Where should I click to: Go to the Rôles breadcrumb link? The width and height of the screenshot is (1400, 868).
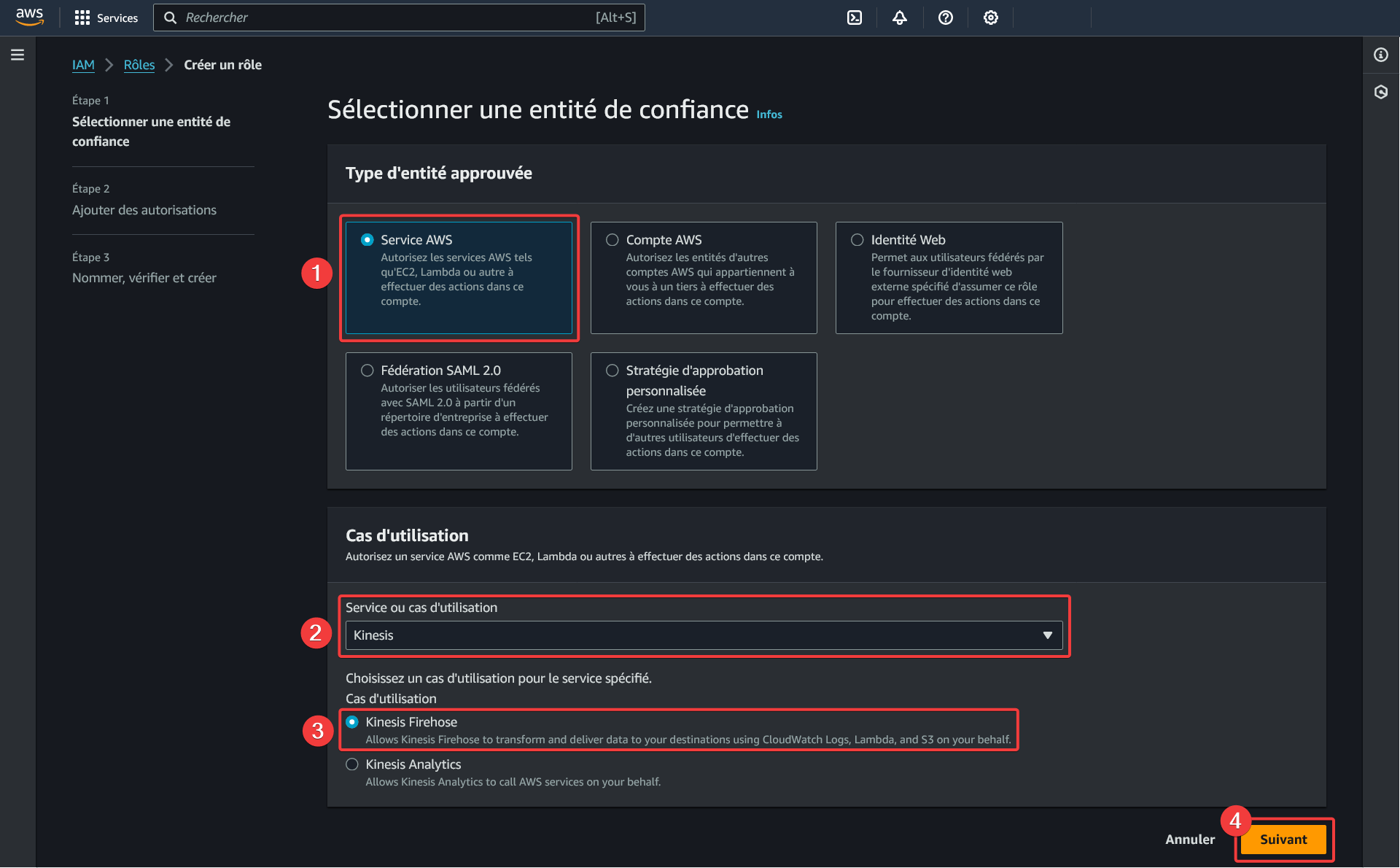point(139,65)
